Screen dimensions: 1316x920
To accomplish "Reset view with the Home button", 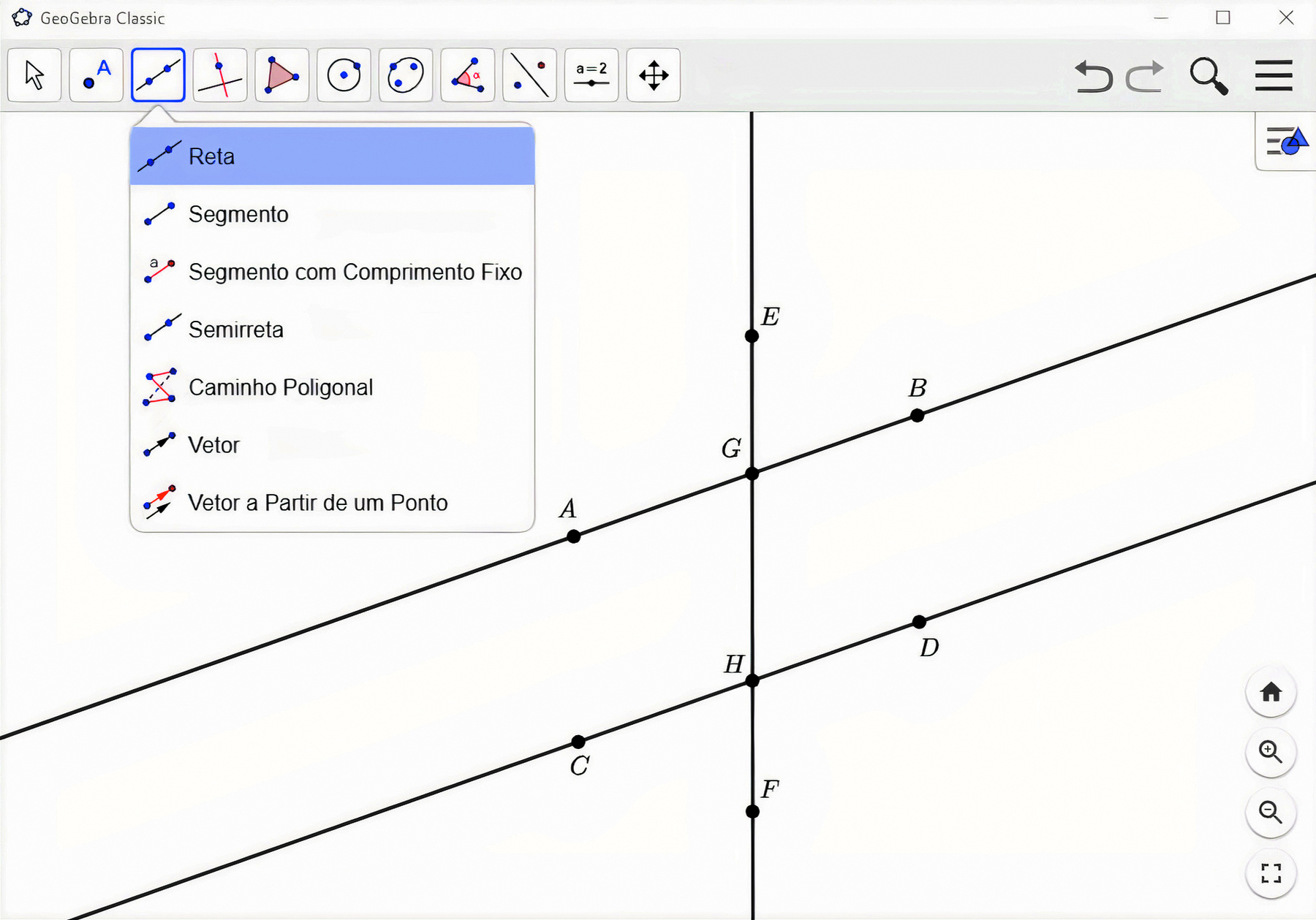I will click(x=1271, y=692).
